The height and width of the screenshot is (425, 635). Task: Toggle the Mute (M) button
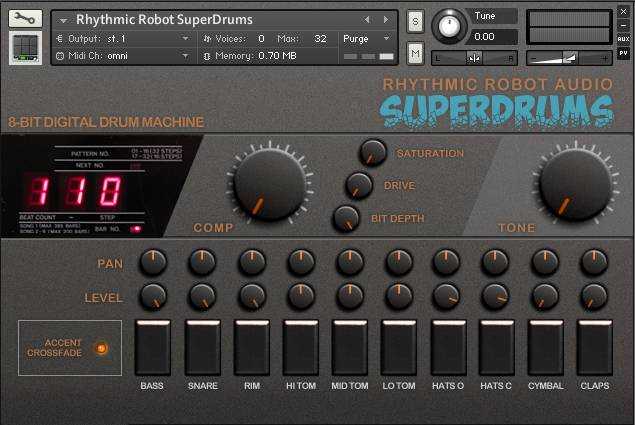(x=415, y=52)
